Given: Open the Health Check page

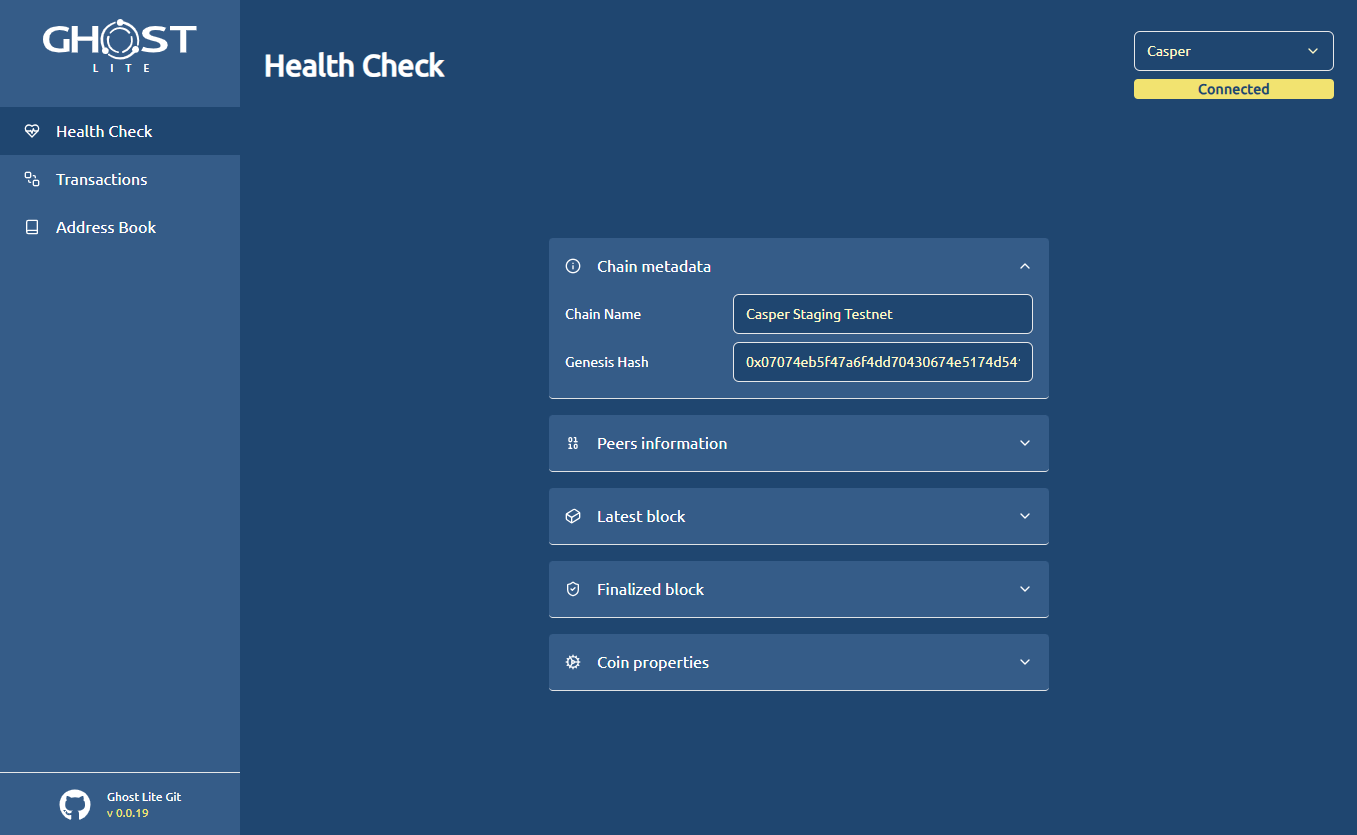Looking at the screenshot, I should pyautogui.click(x=120, y=131).
